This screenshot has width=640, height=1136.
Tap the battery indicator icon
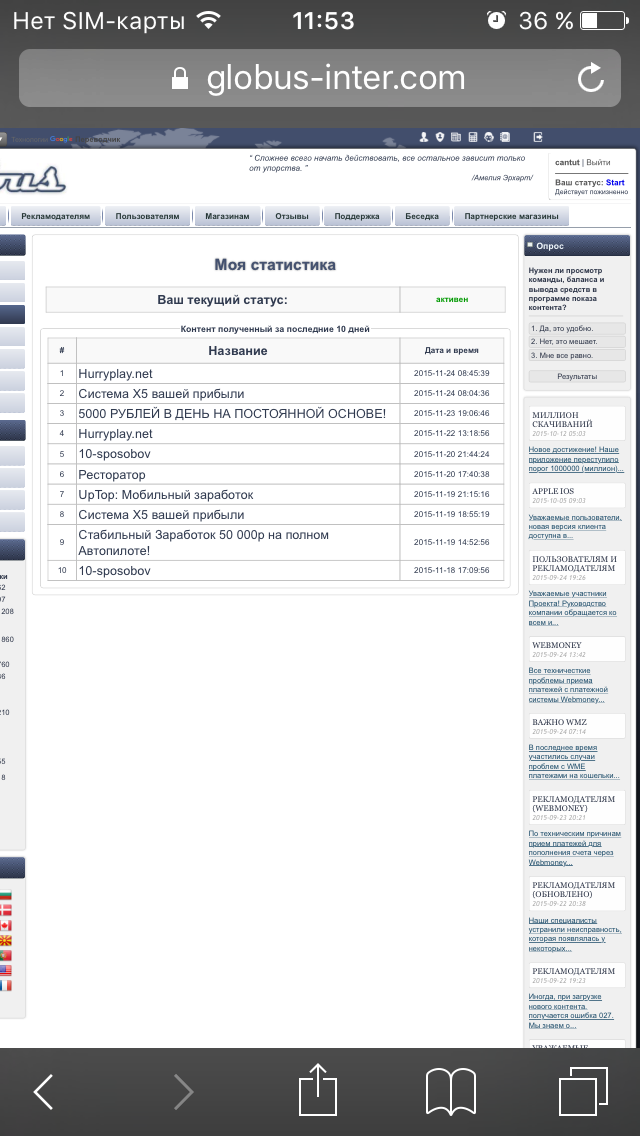pyautogui.click(x=604, y=20)
